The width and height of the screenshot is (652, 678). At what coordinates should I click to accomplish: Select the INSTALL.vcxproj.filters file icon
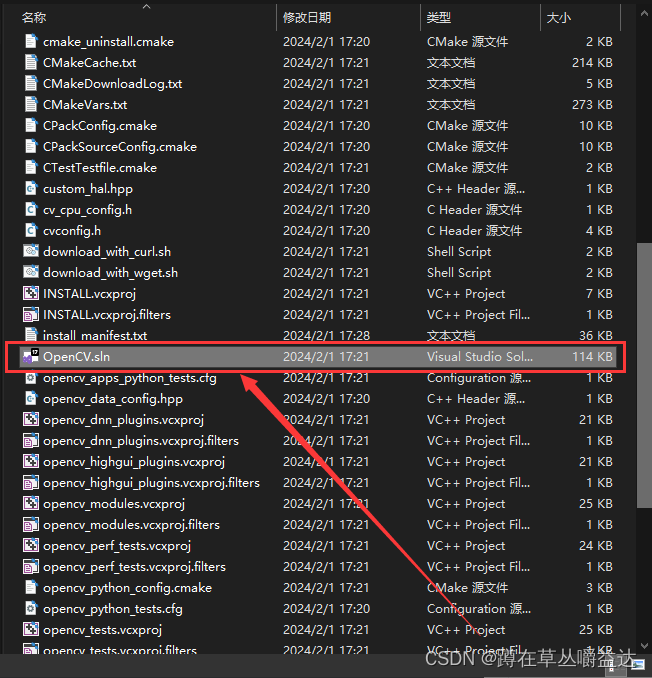(x=31, y=314)
